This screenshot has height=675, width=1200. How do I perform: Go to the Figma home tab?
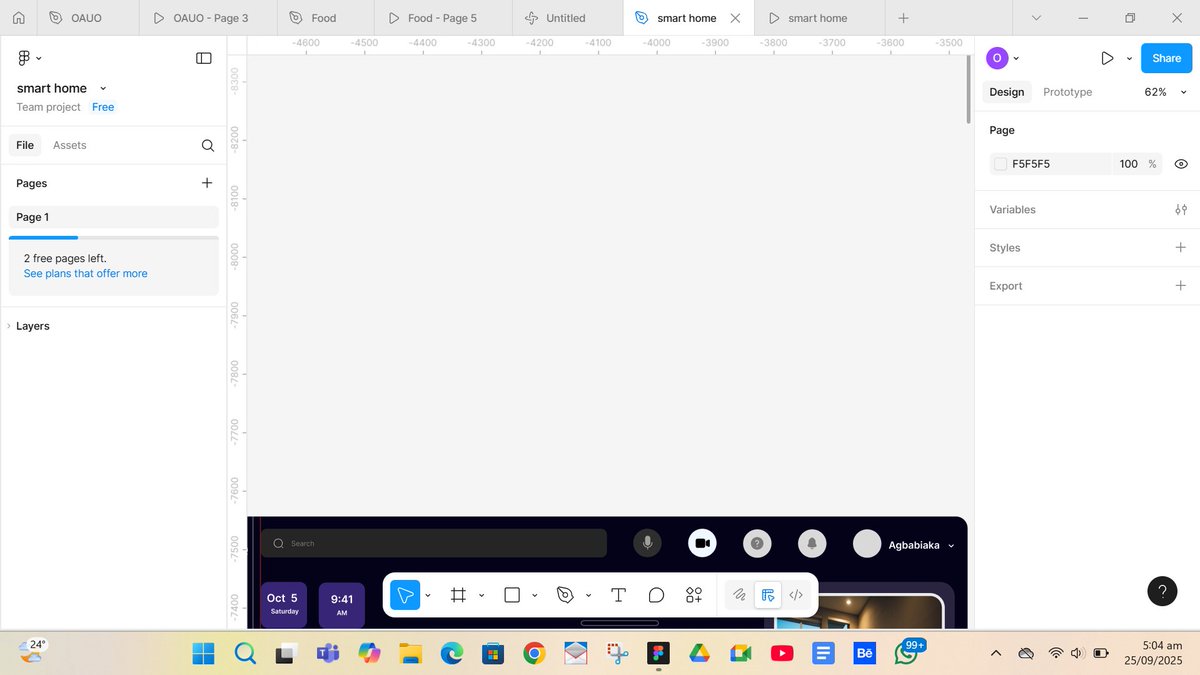[x=18, y=18]
